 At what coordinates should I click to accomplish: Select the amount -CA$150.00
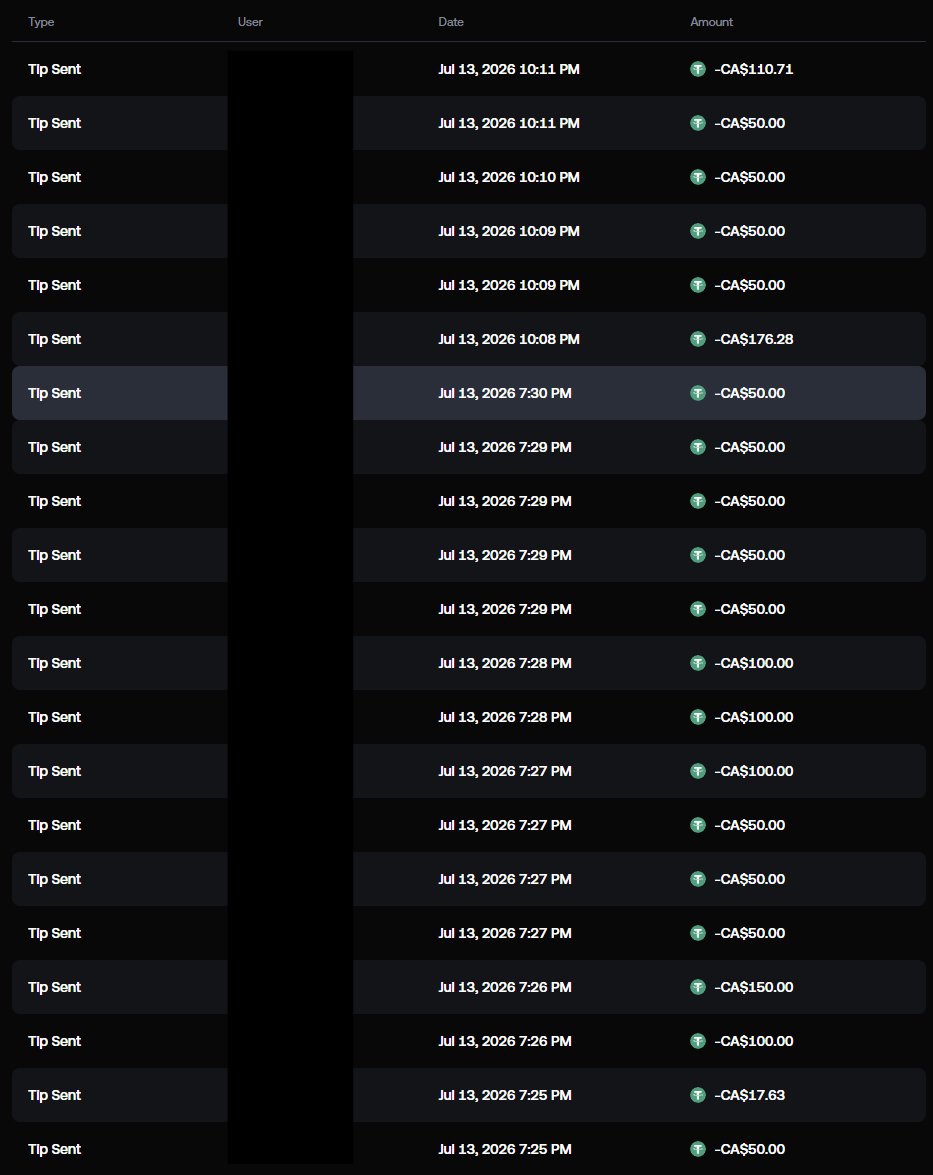(754, 987)
